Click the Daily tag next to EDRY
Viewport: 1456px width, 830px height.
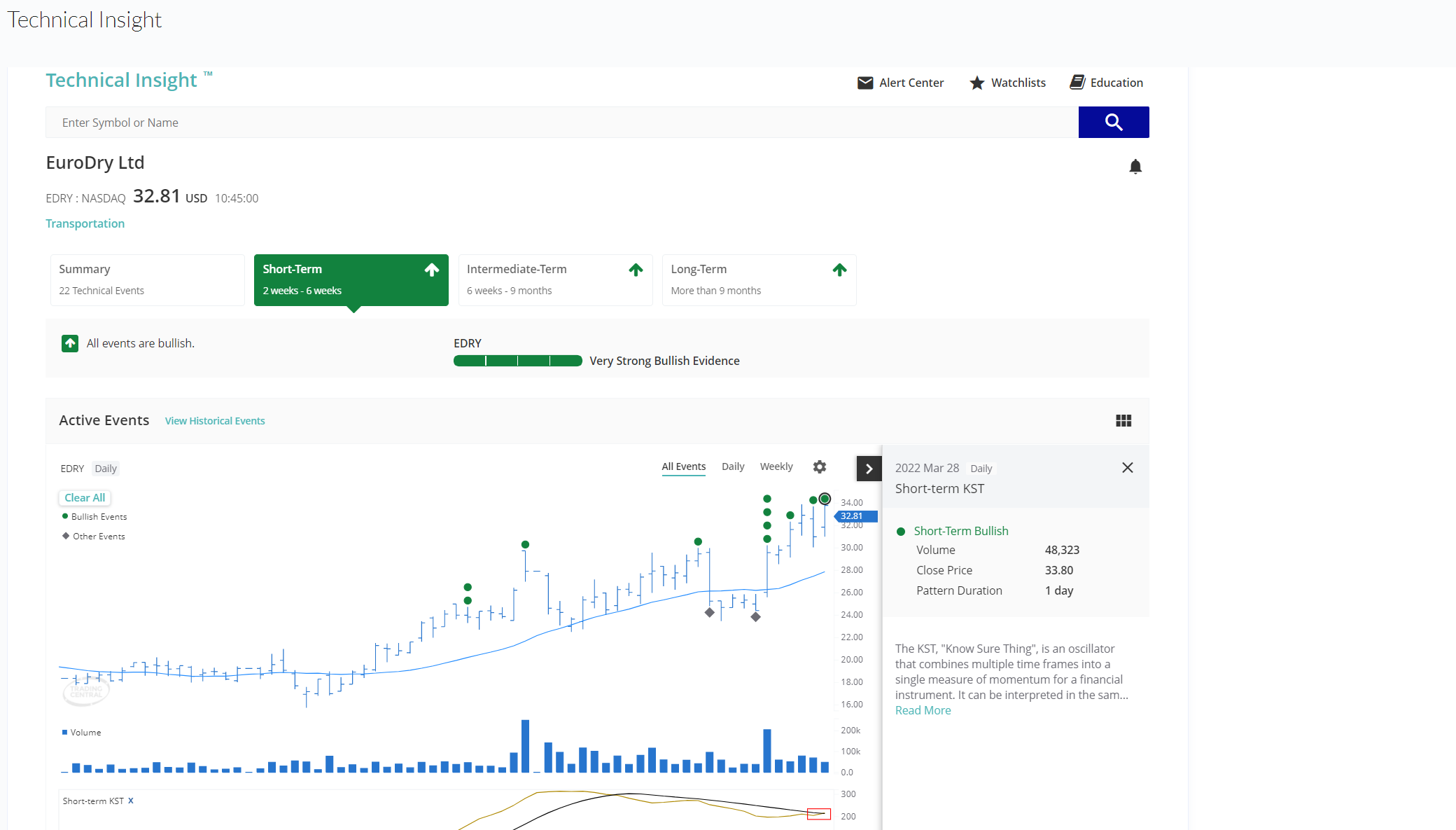coord(106,469)
